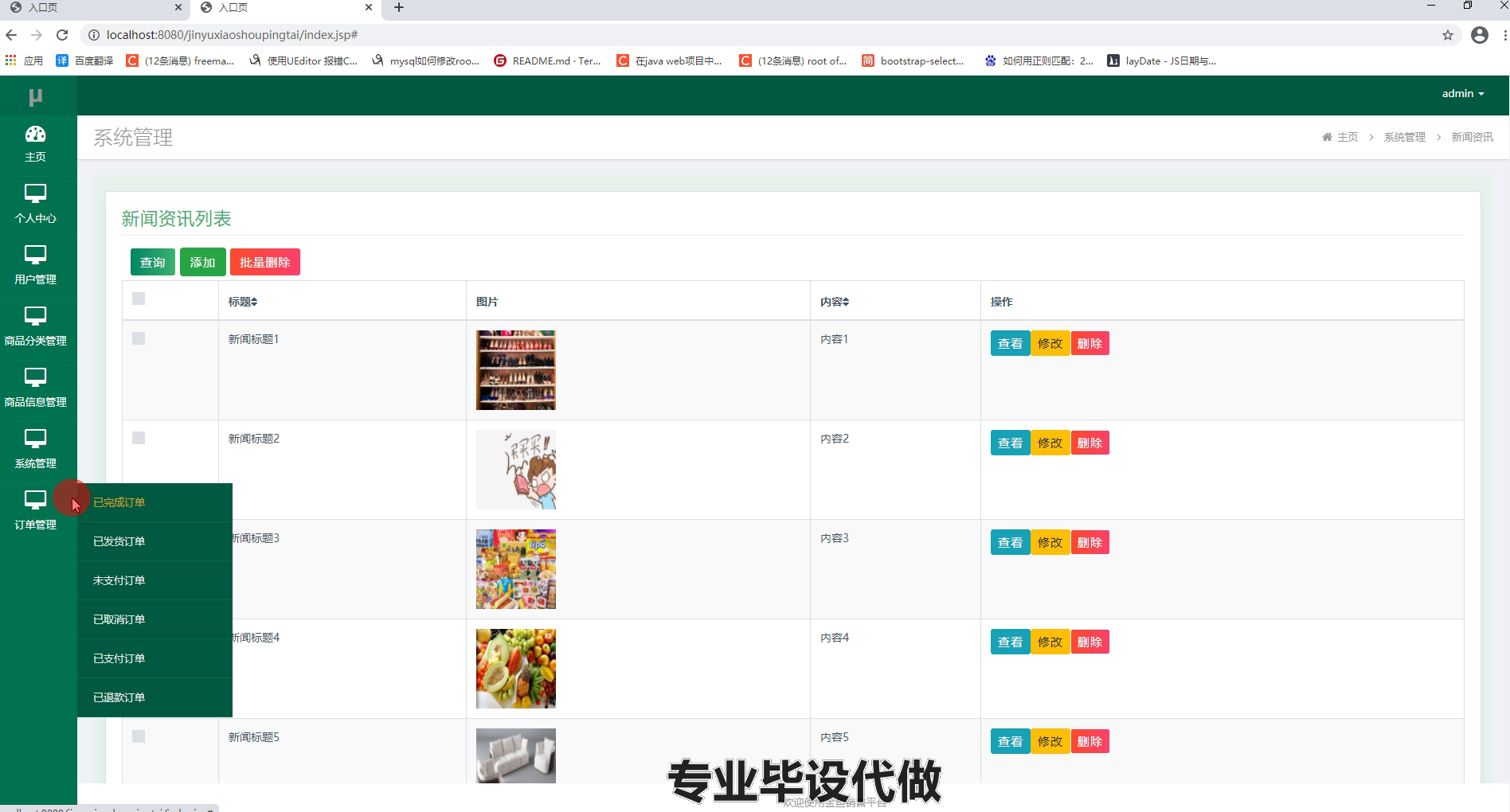1510x812 pixels.
Task: Sort table by 标题 column
Action: tap(243, 302)
